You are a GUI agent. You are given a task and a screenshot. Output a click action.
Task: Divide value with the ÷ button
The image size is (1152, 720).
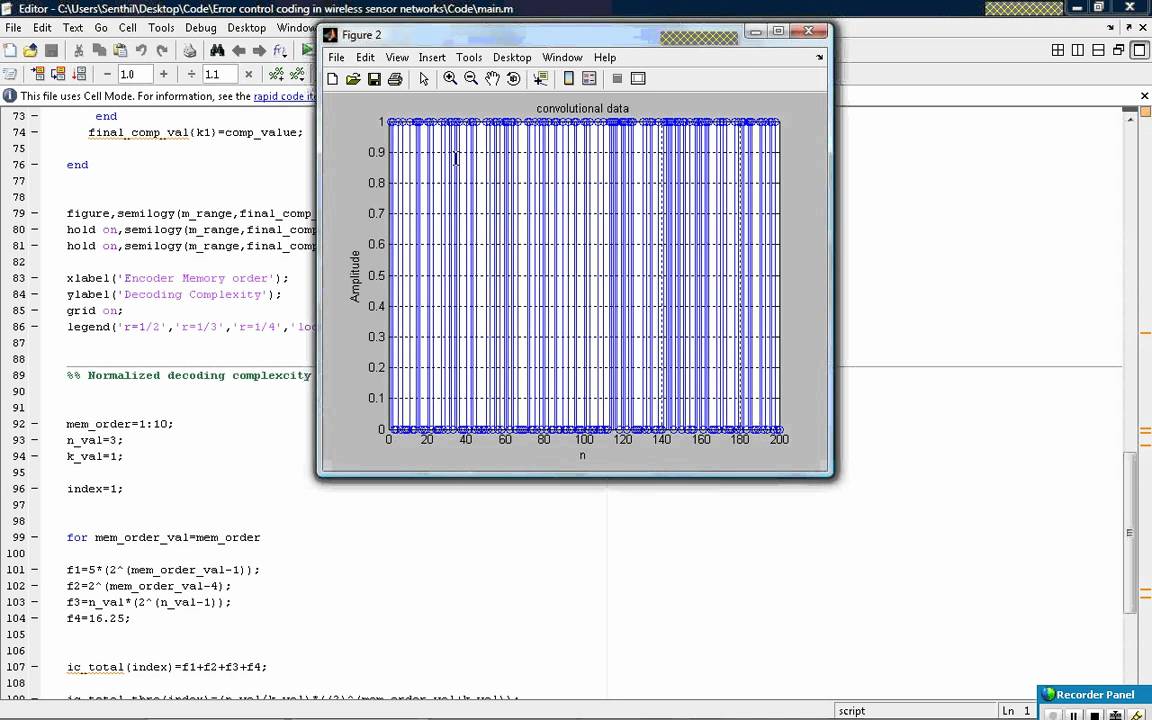(x=191, y=74)
